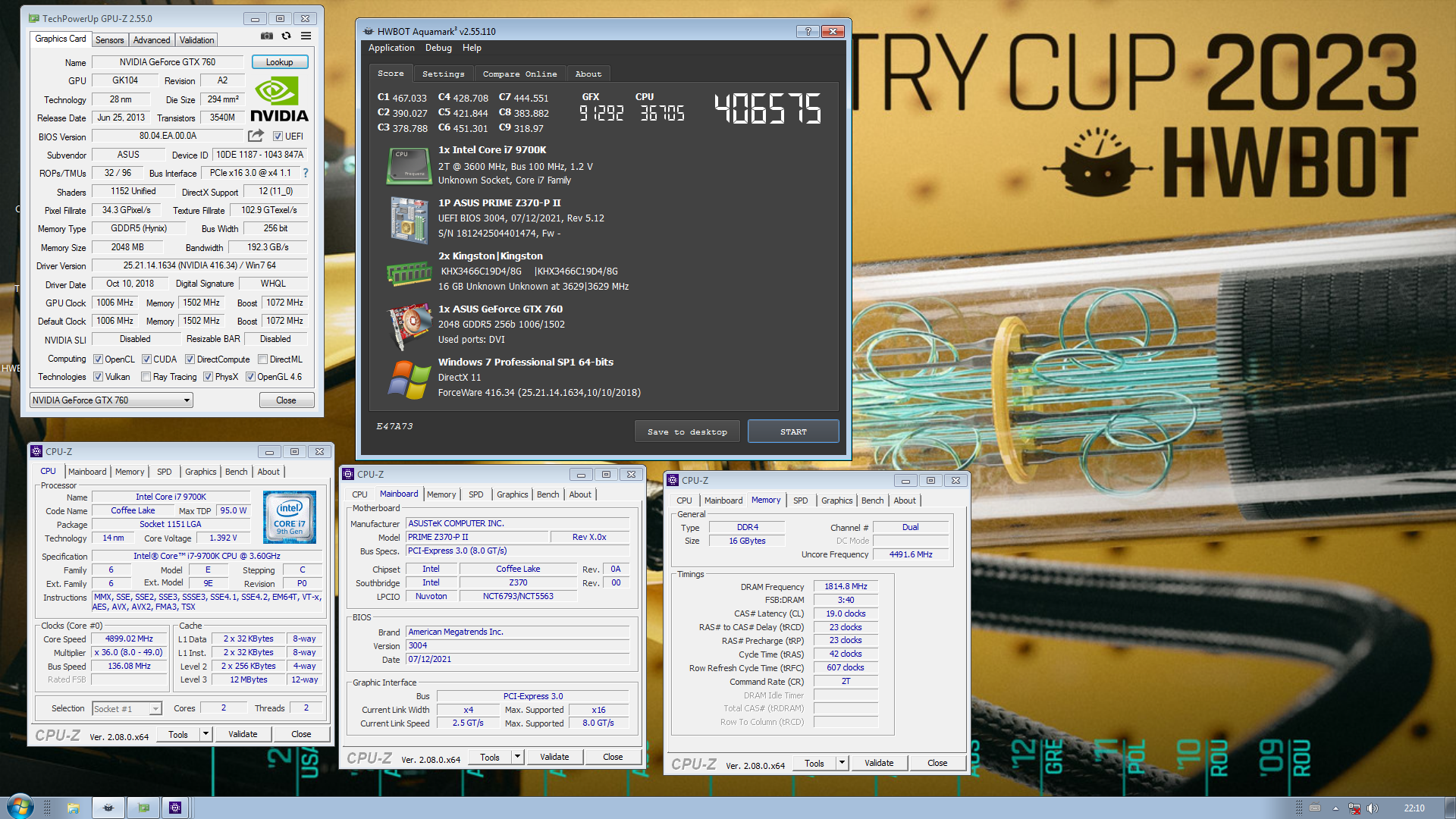The height and width of the screenshot is (819, 1456).
Task: Click the GPU Name field NVIDIA GeForce GTX 760
Action: coord(168,62)
